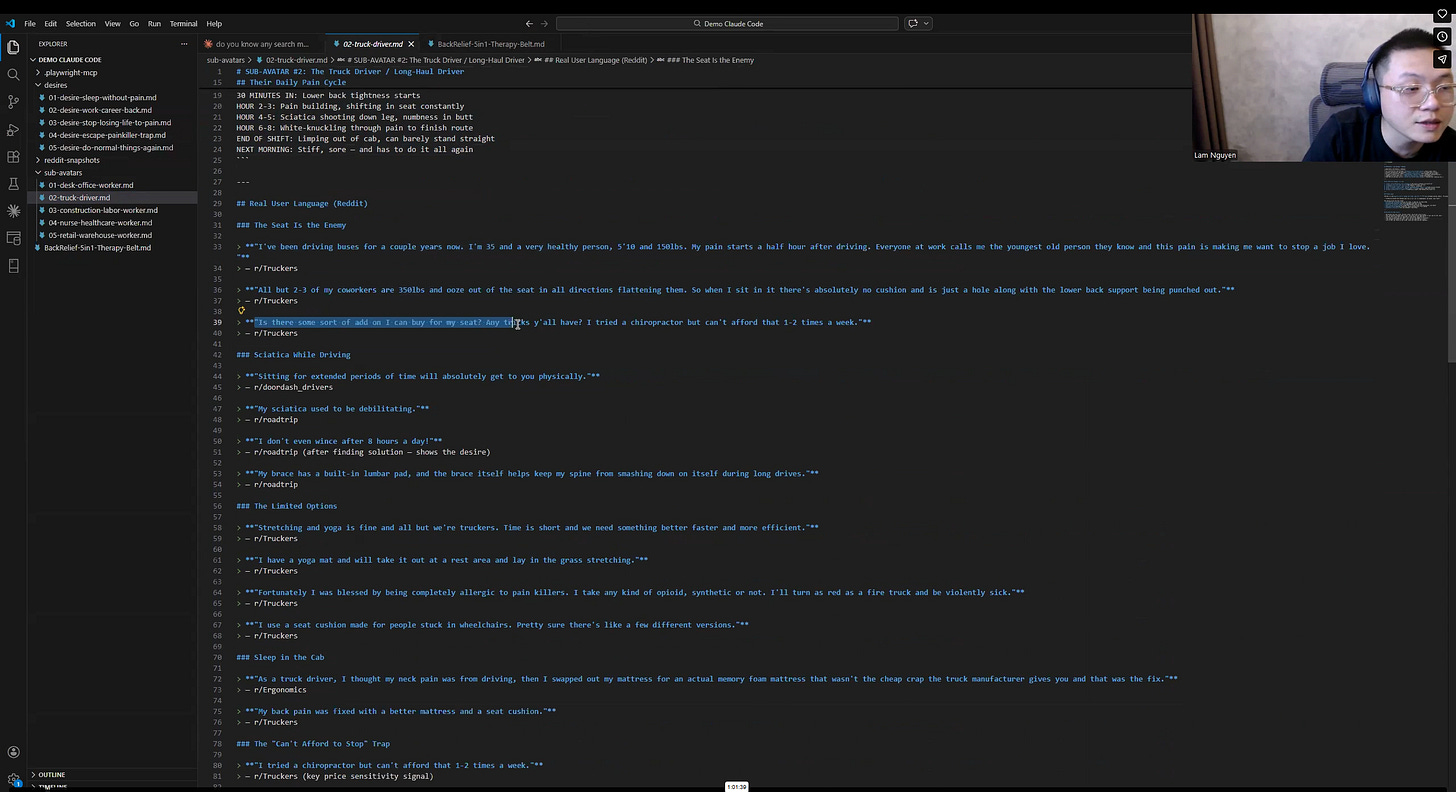Click the lightbulb code action on line 38
This screenshot has height=792, width=1456.
pyautogui.click(x=241, y=311)
